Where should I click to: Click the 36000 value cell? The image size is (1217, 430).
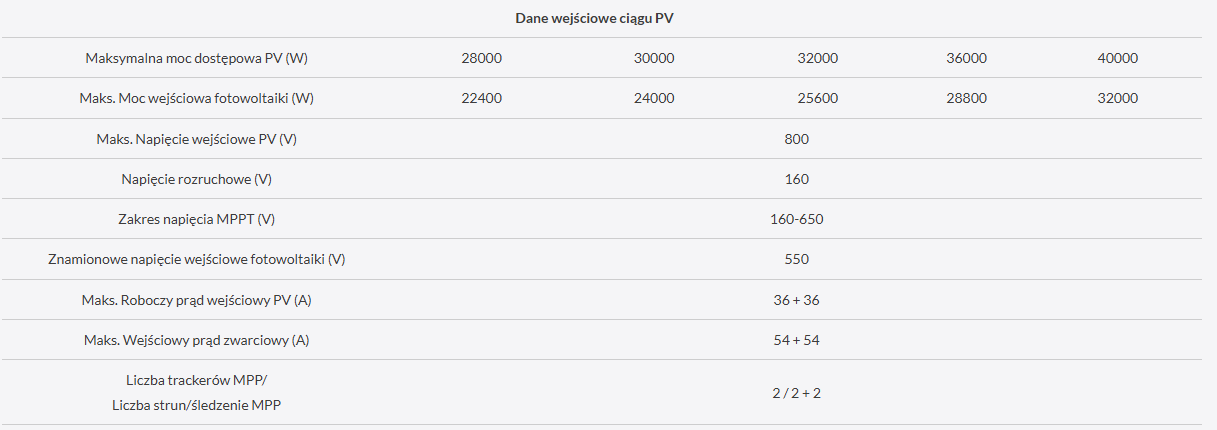(x=966, y=58)
